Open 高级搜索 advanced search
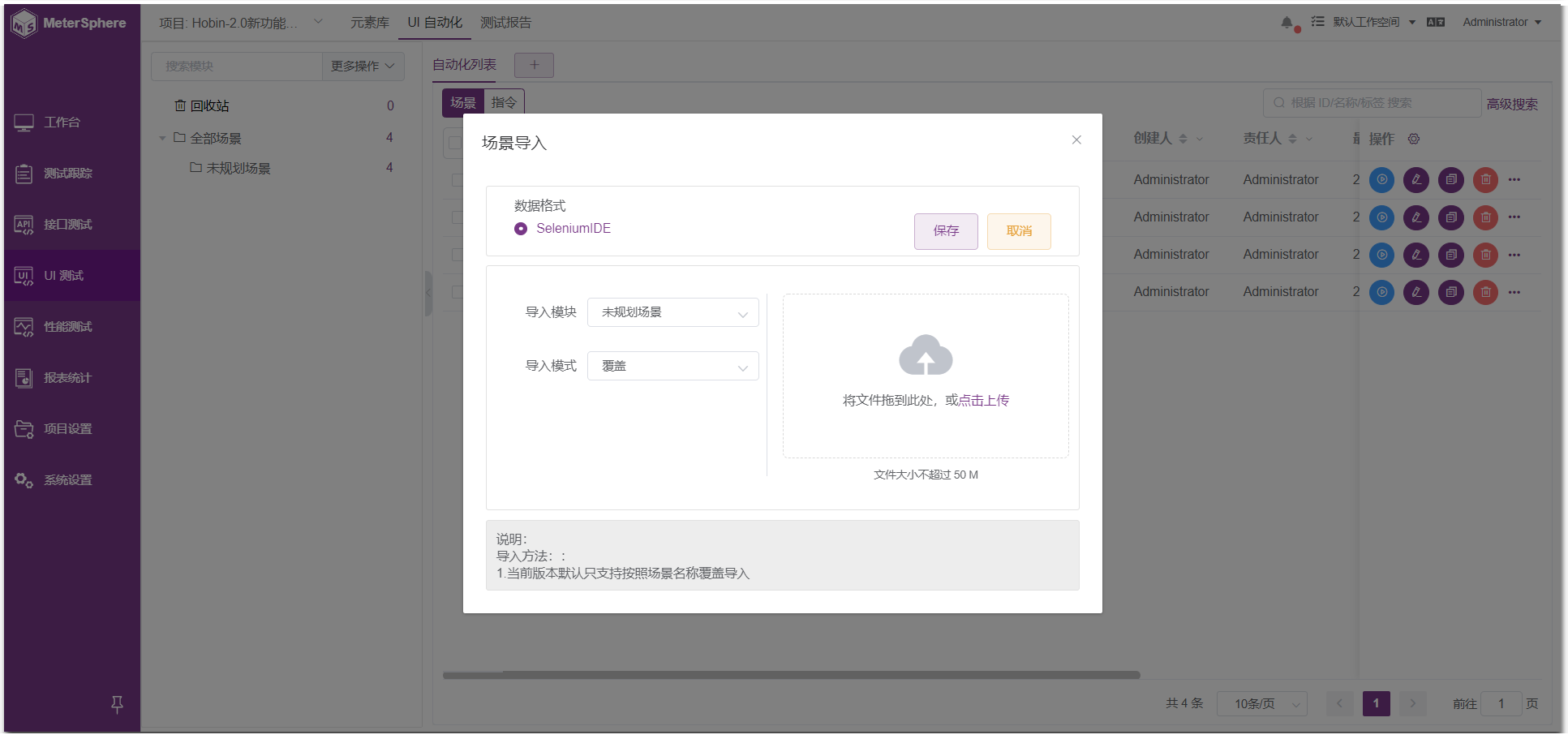 1512,105
